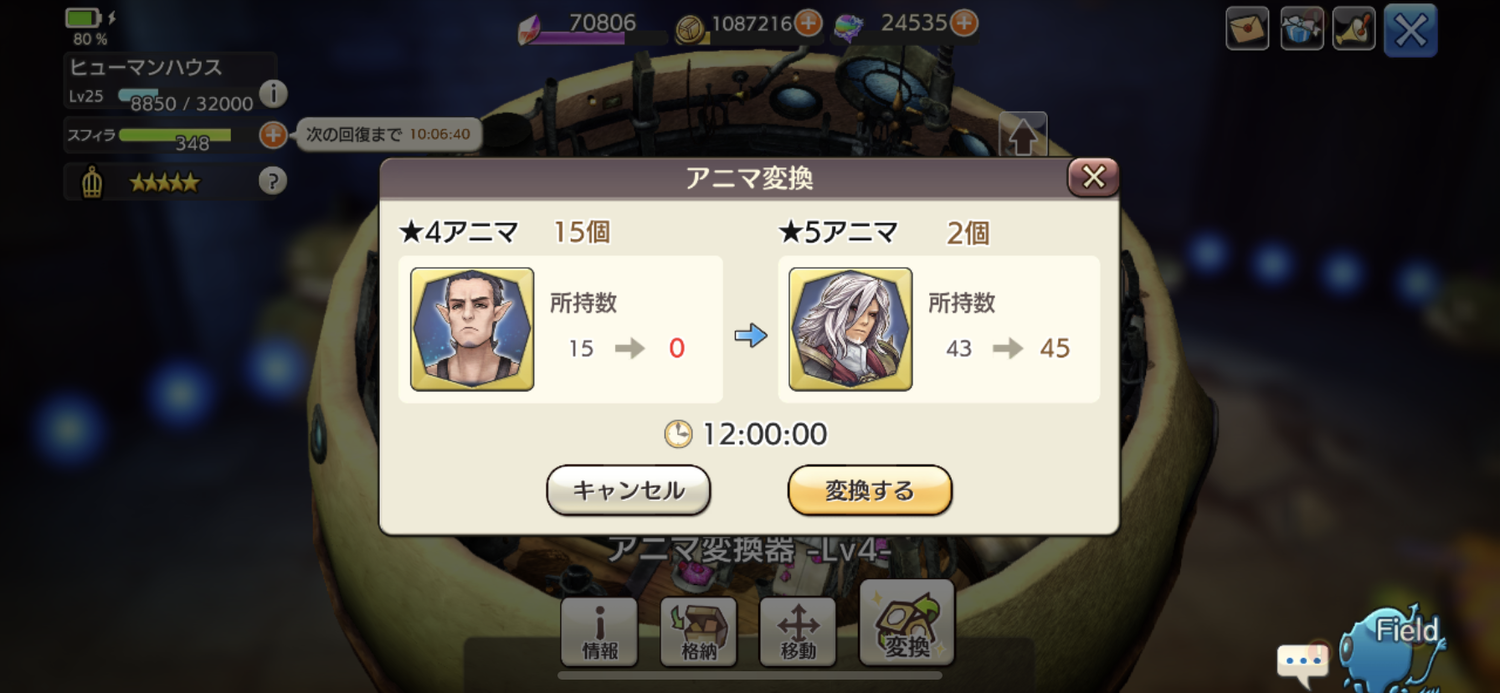
Task: Recover スフィラ with plus icon
Action: 273,134
